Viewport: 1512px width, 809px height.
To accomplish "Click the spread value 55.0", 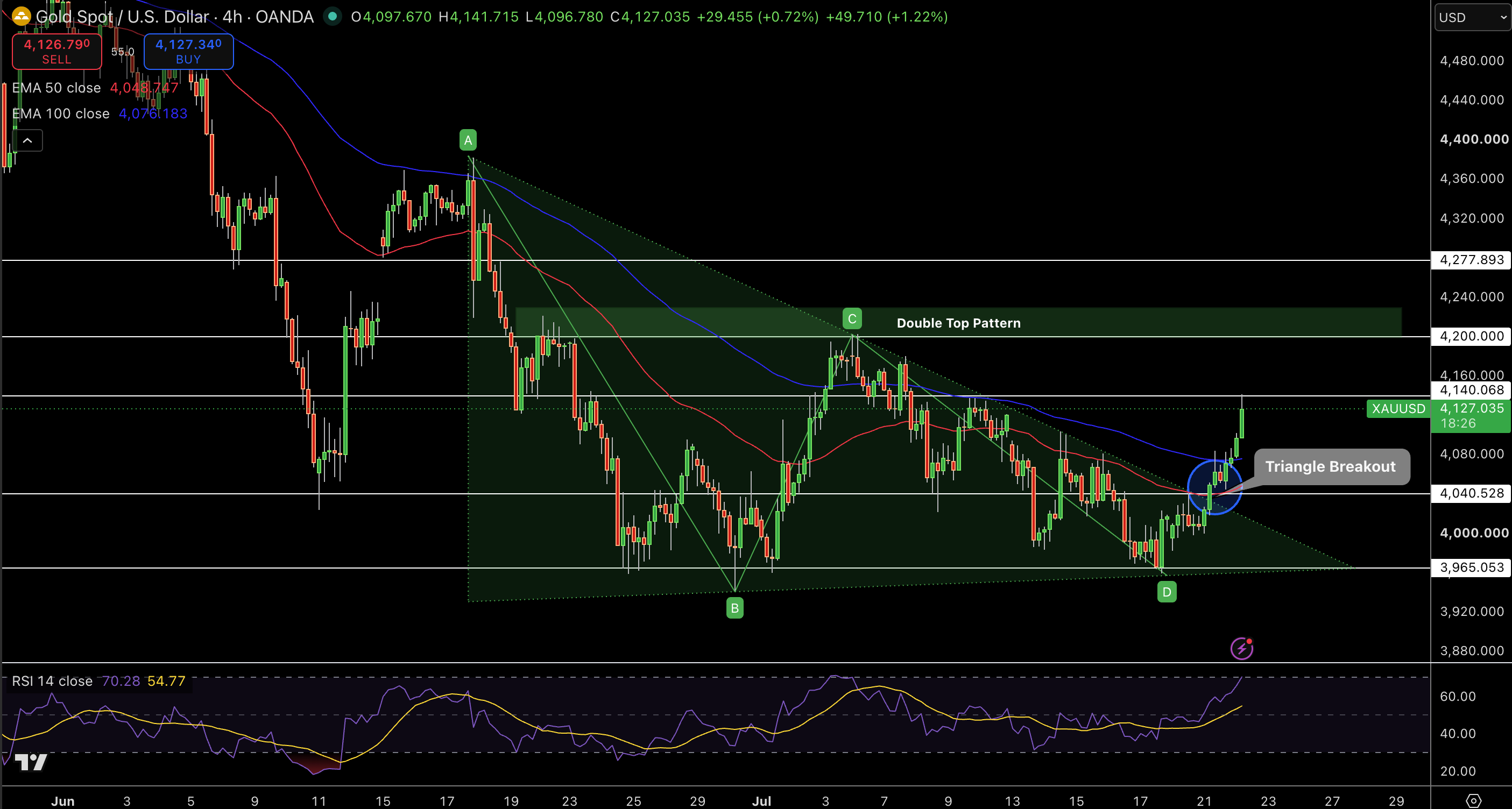I will point(122,52).
